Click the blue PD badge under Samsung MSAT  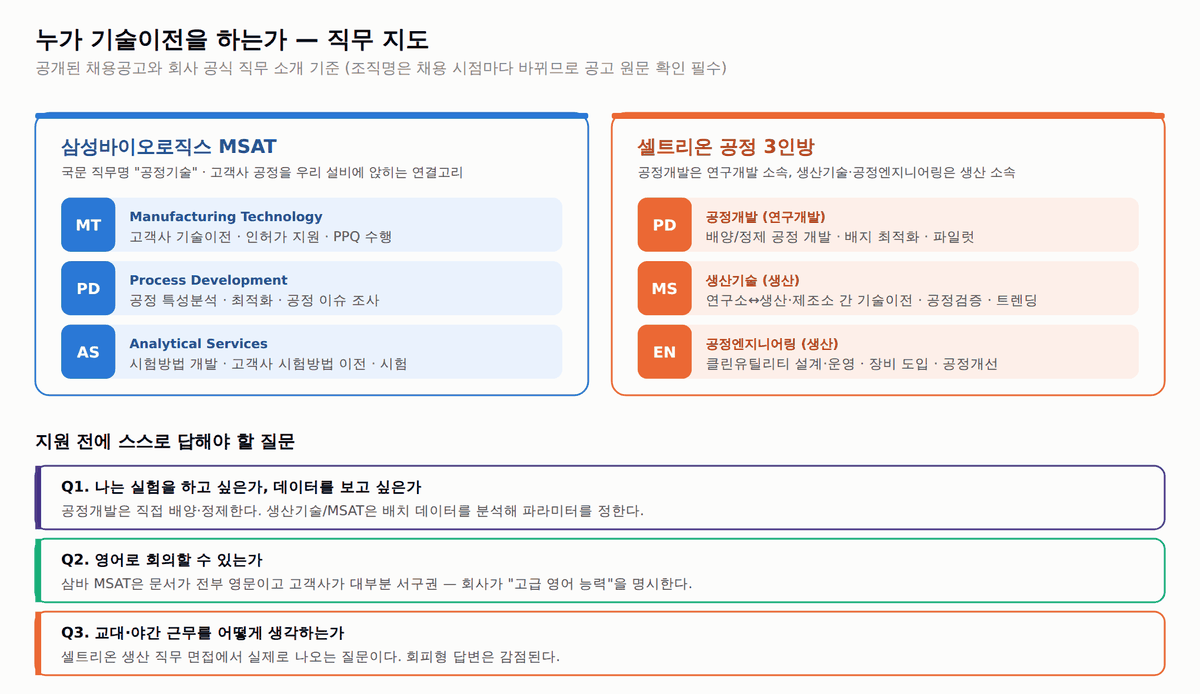coord(88,288)
